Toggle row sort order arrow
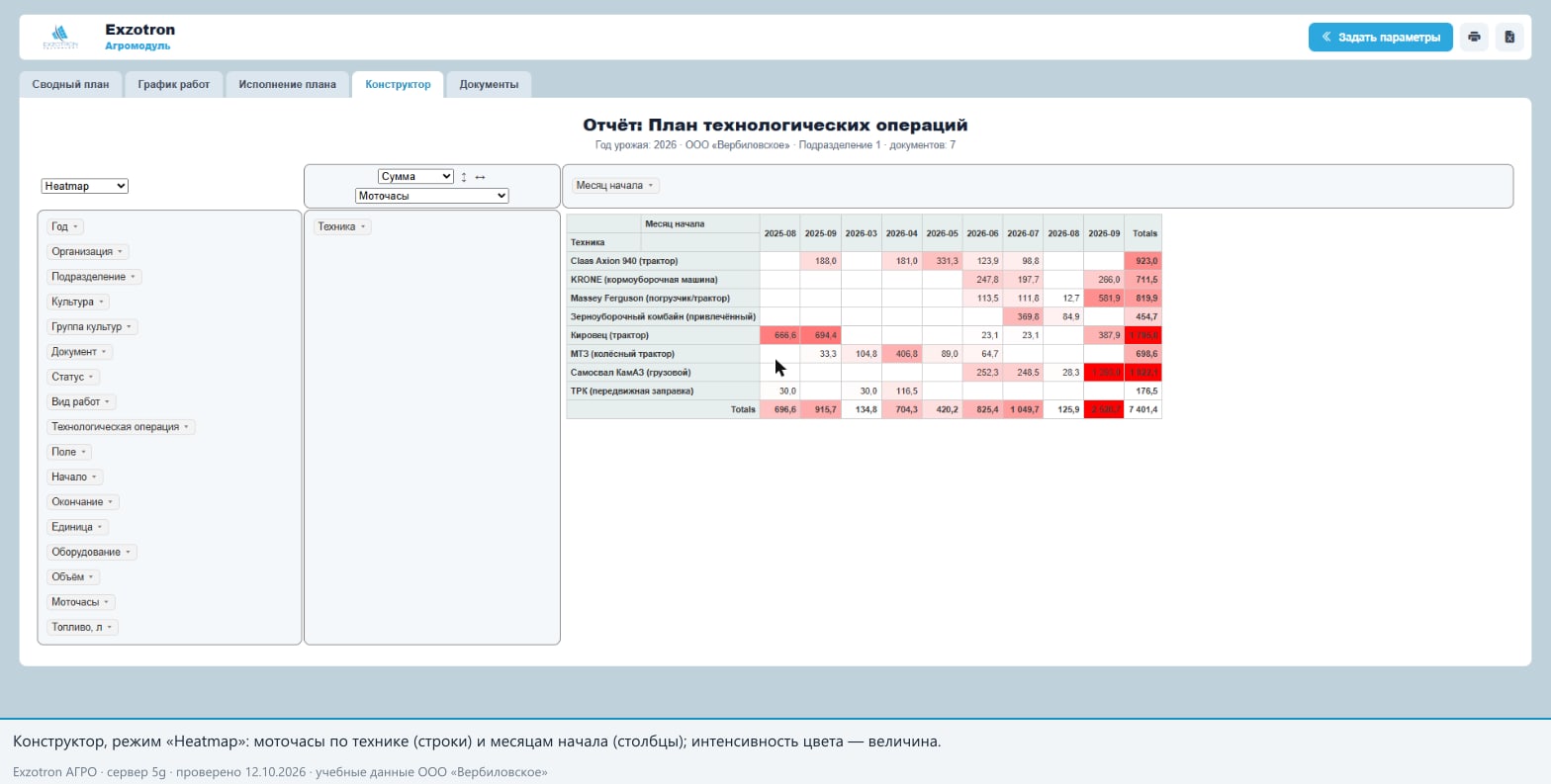Viewport: 1551px width, 784px height. 464,177
